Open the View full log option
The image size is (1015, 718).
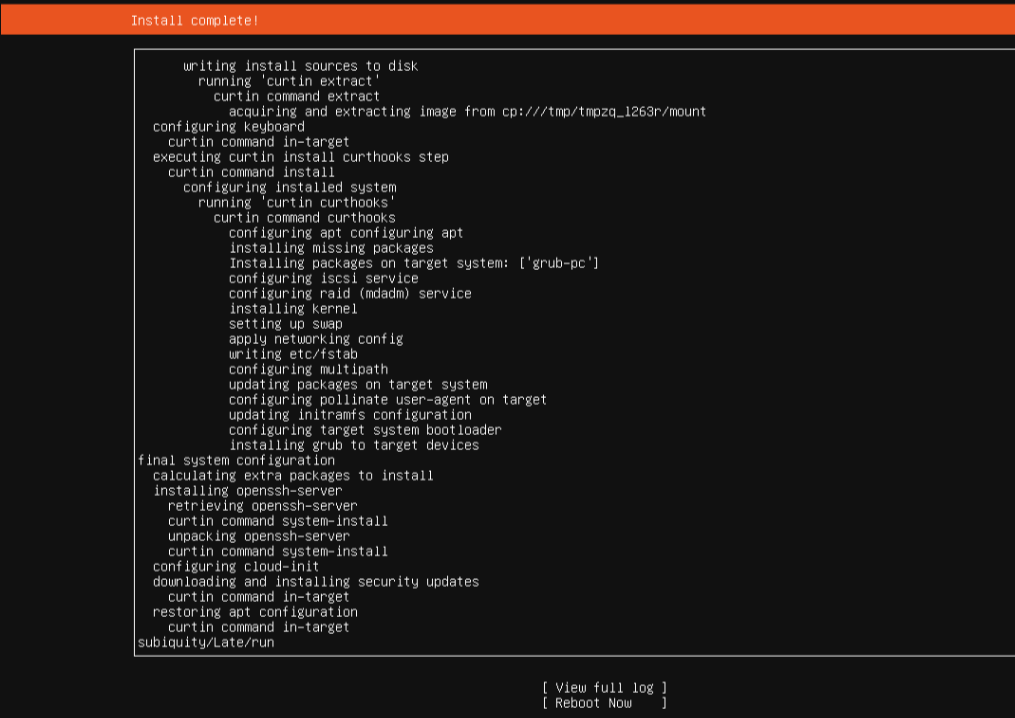coord(604,687)
